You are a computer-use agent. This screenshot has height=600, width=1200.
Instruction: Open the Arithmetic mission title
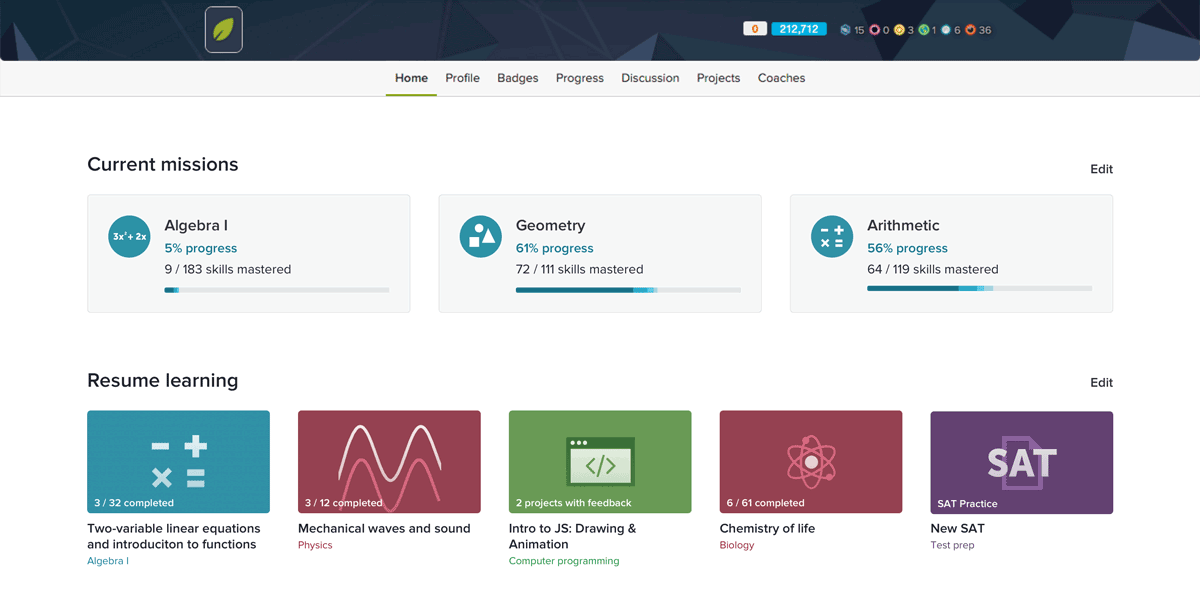coord(903,226)
